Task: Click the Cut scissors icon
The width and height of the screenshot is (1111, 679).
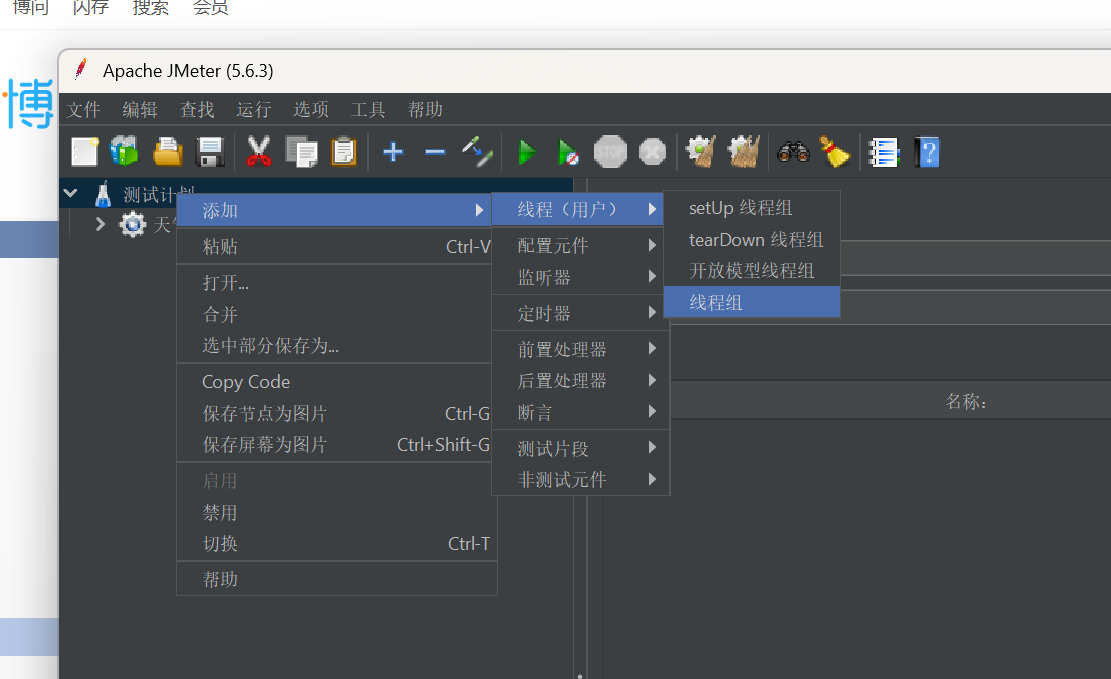Action: (x=259, y=152)
